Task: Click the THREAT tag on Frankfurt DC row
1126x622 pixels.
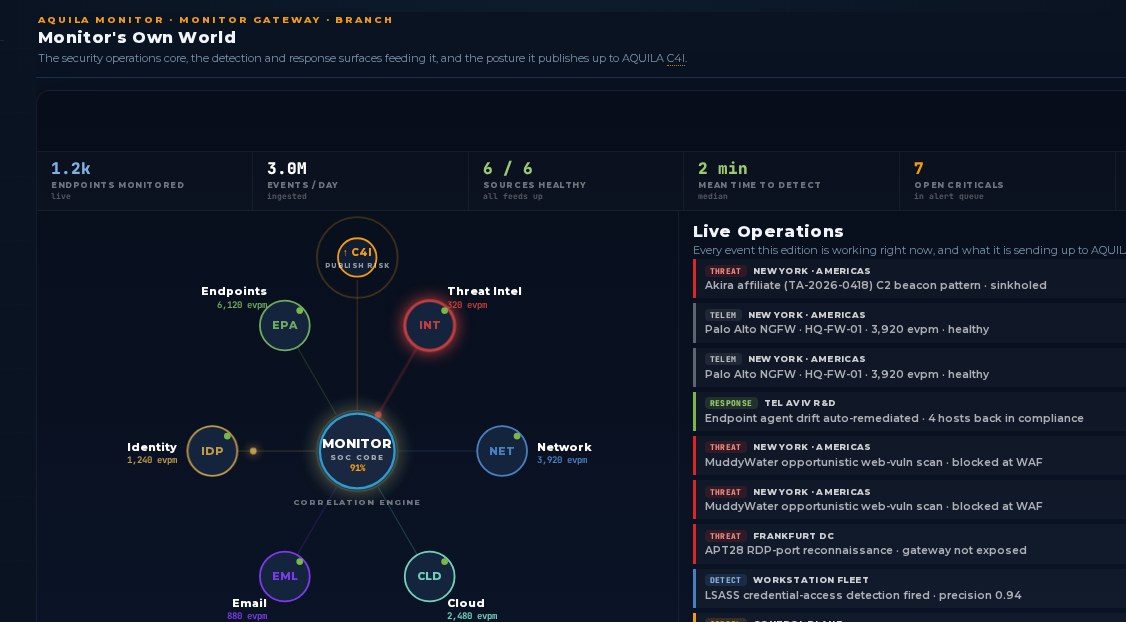Action: click(x=725, y=537)
